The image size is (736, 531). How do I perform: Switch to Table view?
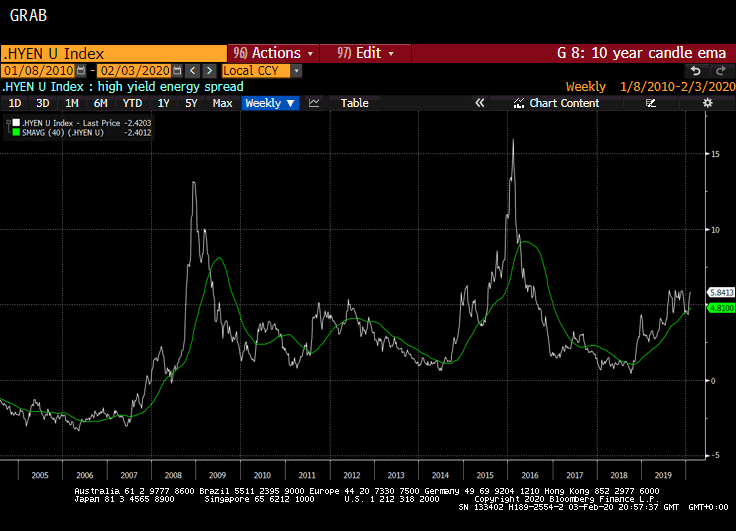[x=354, y=103]
